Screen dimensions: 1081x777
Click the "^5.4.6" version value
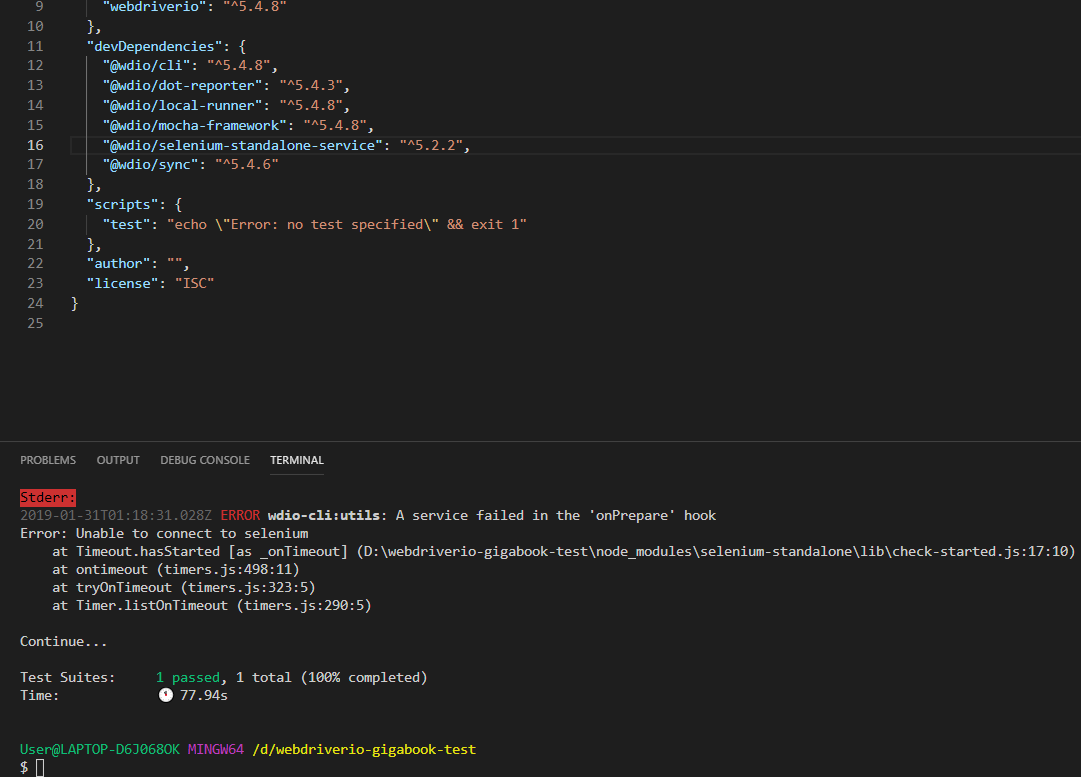[x=247, y=165]
